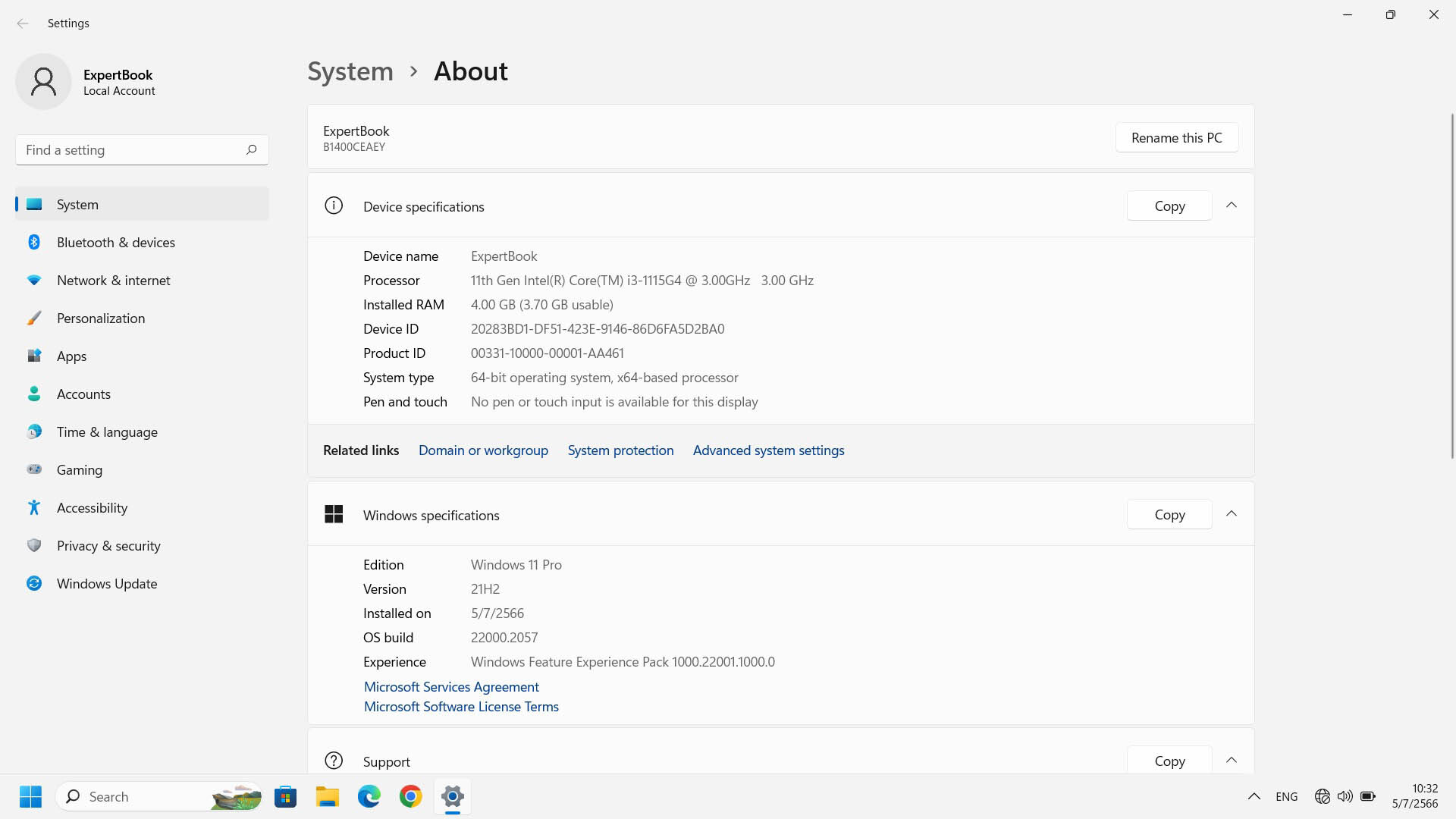Image resolution: width=1456 pixels, height=819 pixels.
Task: Select Apps in the sidebar
Action: click(142, 356)
